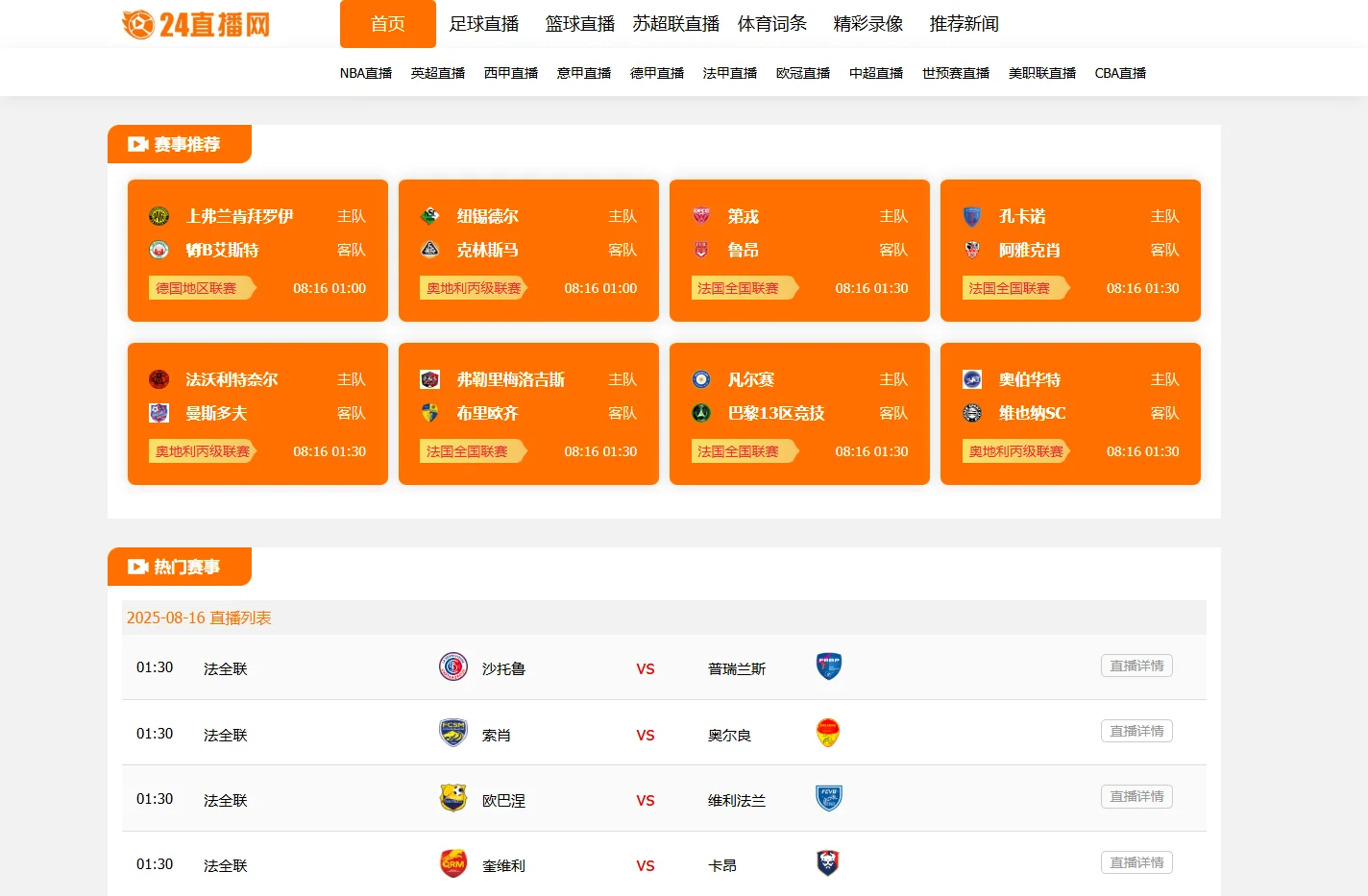Viewport: 1368px width, 896px height.
Task: Select the 首页 tab
Action: 388,24
